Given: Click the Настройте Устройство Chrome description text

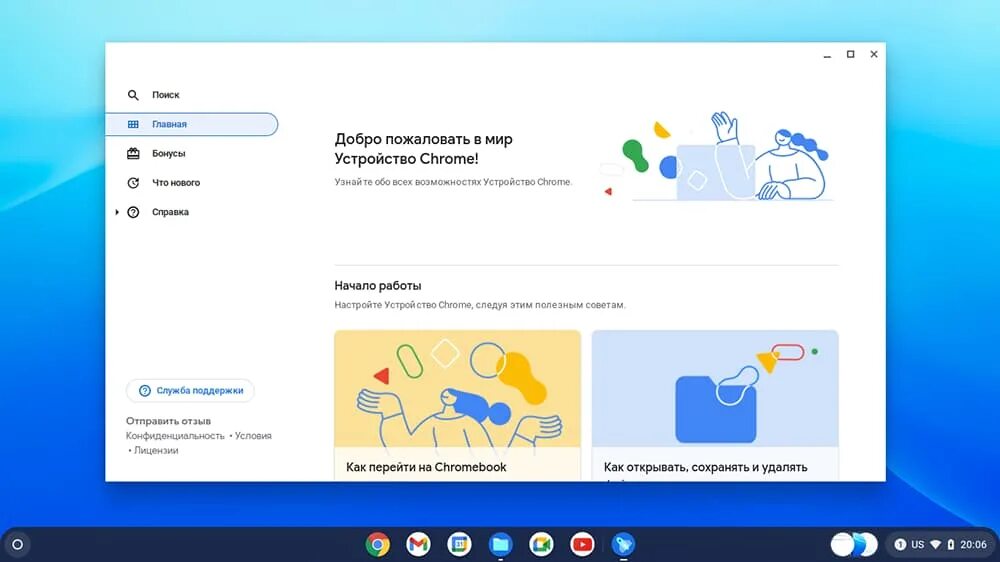Looking at the screenshot, I should [480, 305].
